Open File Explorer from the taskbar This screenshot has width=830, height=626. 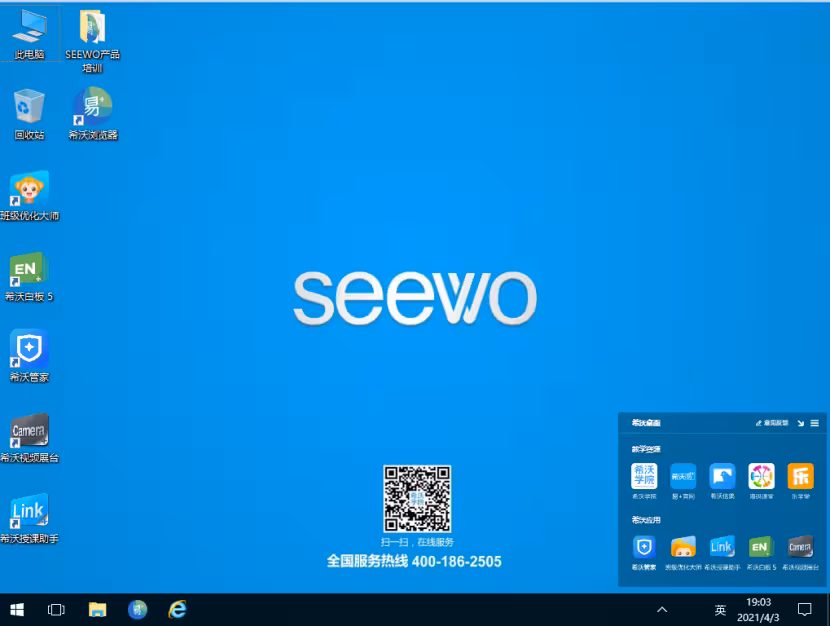coord(97,610)
